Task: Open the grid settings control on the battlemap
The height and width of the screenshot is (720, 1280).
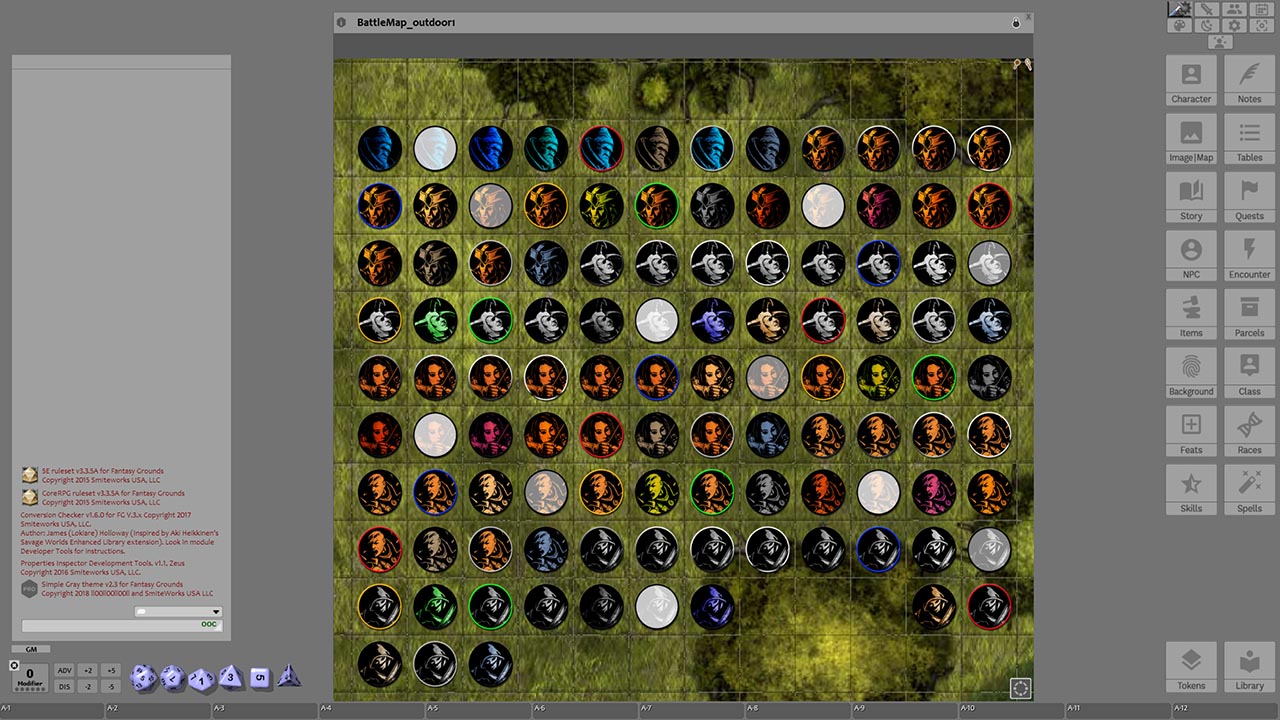Action: [1021, 689]
